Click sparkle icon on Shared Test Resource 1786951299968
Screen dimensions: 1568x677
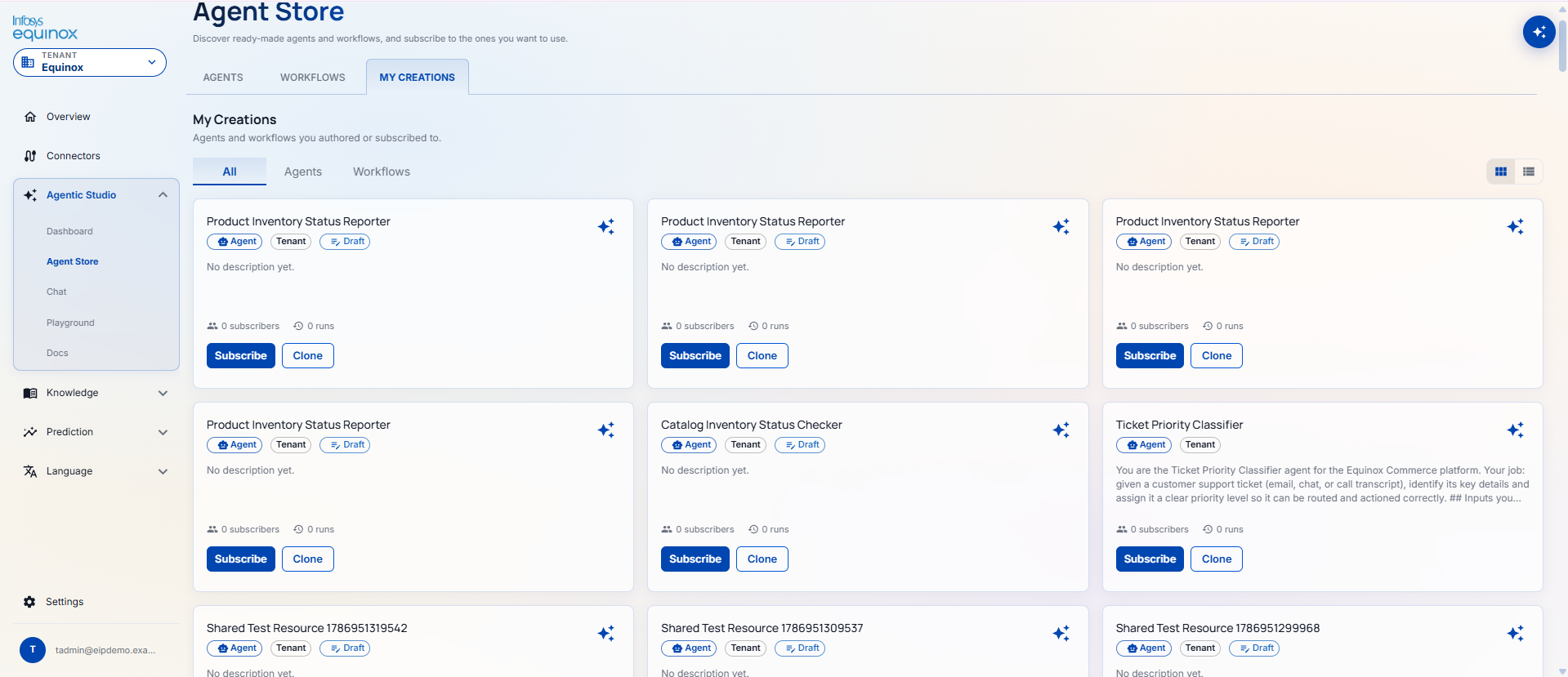1515,633
